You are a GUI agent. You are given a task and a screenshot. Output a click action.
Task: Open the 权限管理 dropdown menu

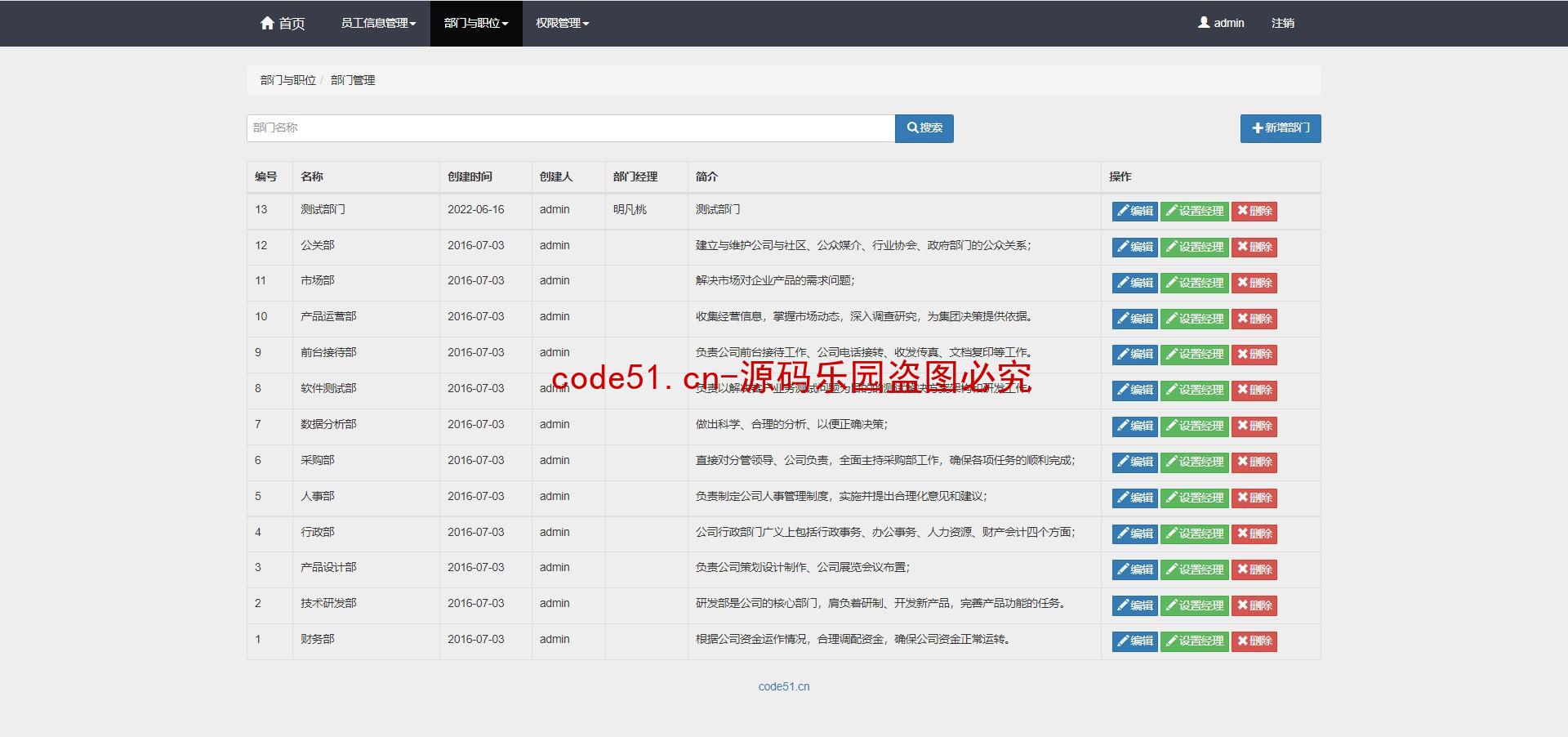coord(562,23)
